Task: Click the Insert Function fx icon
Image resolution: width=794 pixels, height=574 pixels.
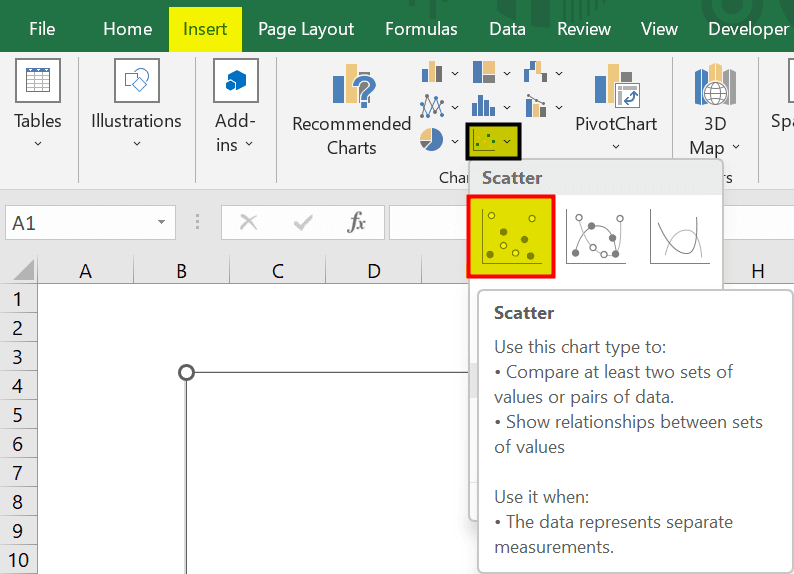Action: [357, 222]
